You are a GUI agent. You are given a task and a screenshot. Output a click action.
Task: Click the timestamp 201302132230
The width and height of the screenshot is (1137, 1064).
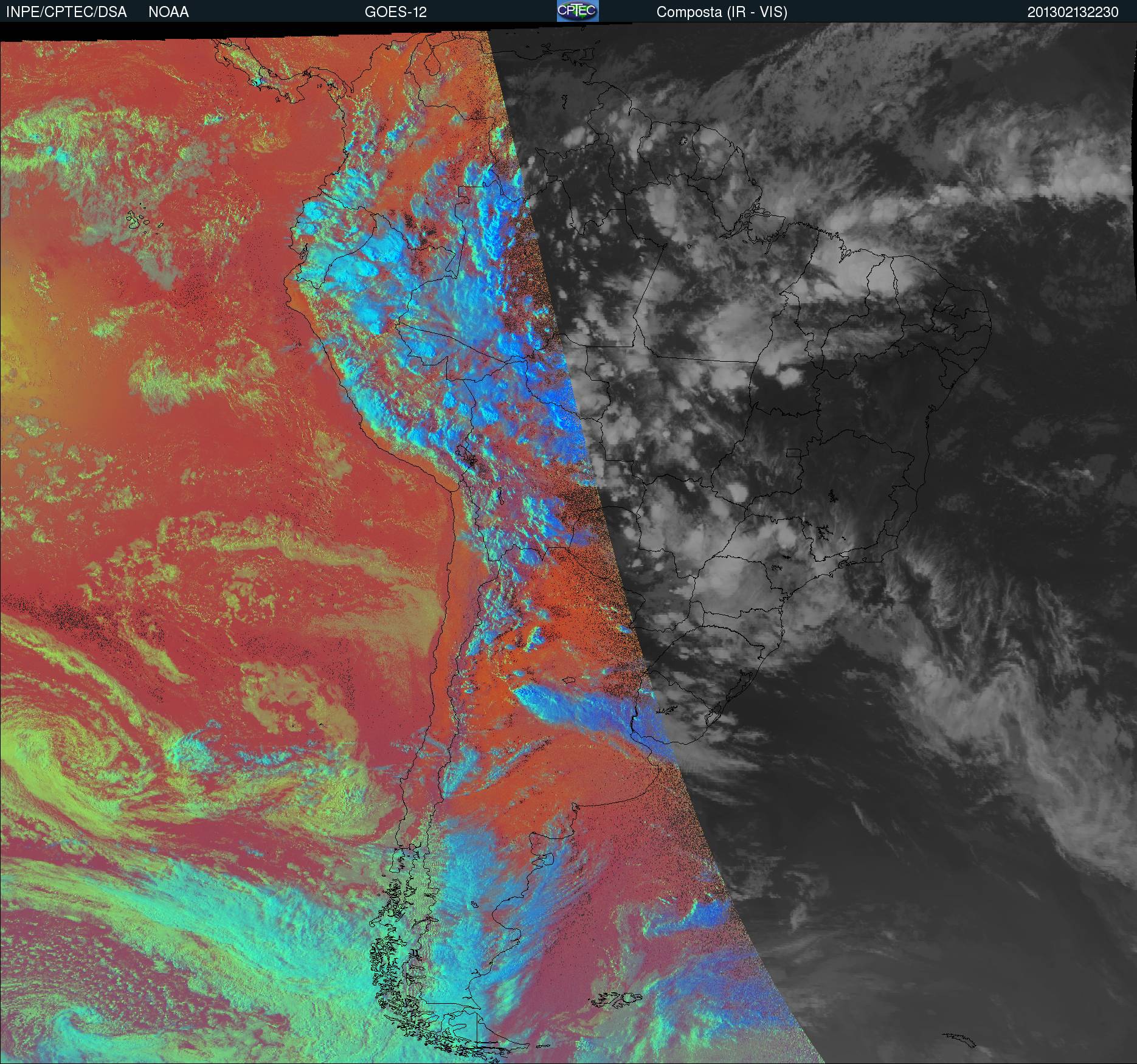pyautogui.click(x=1073, y=12)
